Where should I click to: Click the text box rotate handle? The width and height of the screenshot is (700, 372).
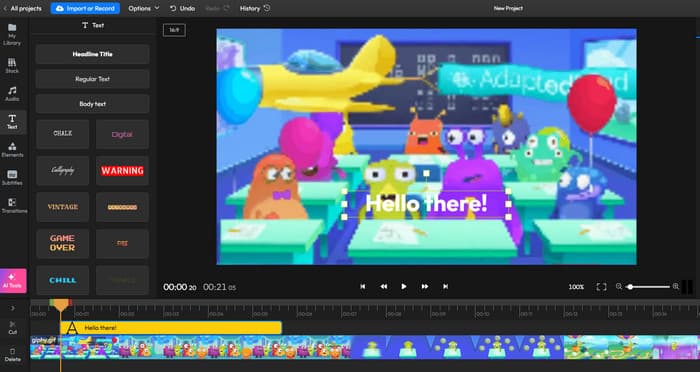(426, 173)
